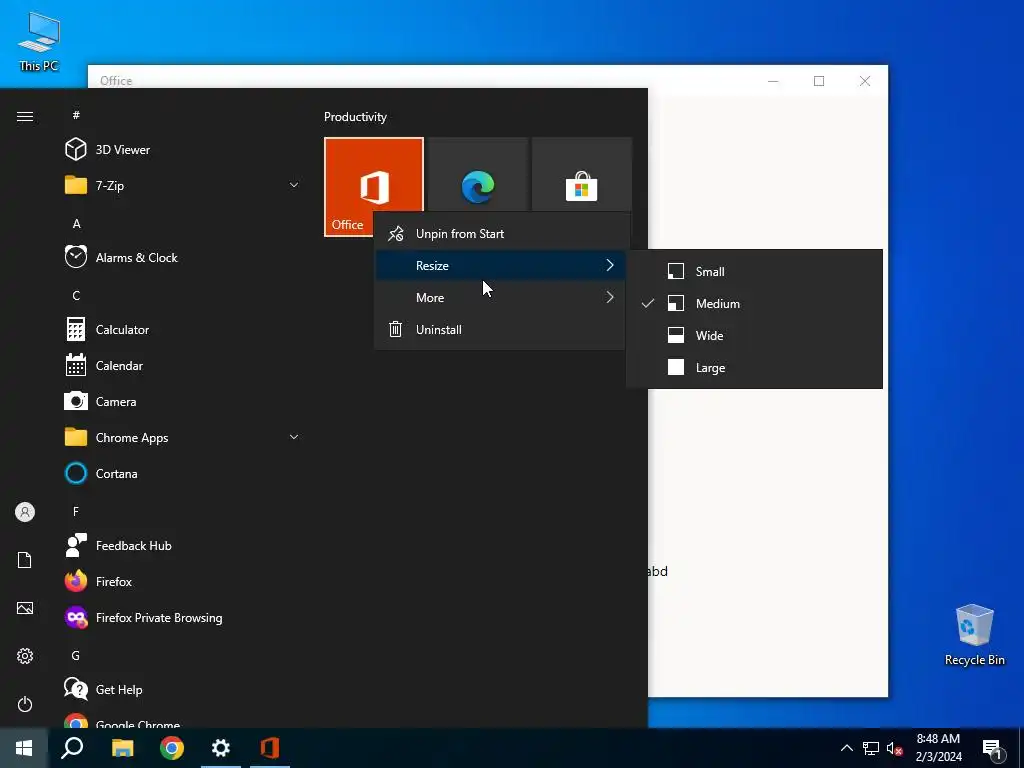
Task: Open the Resize submenu entry
Action: [500, 266]
